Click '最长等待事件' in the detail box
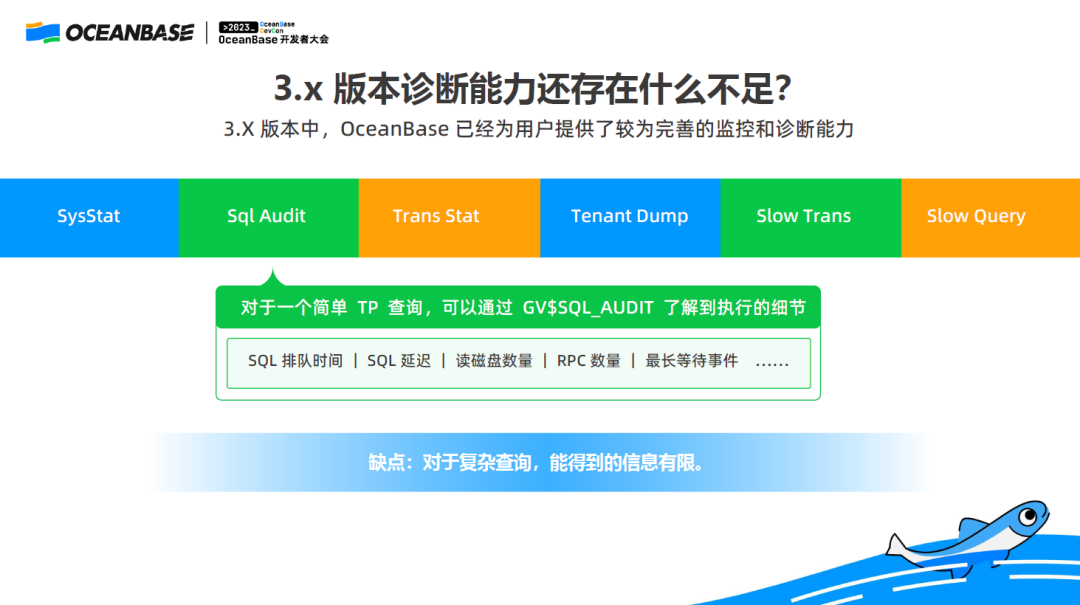 coord(692,361)
